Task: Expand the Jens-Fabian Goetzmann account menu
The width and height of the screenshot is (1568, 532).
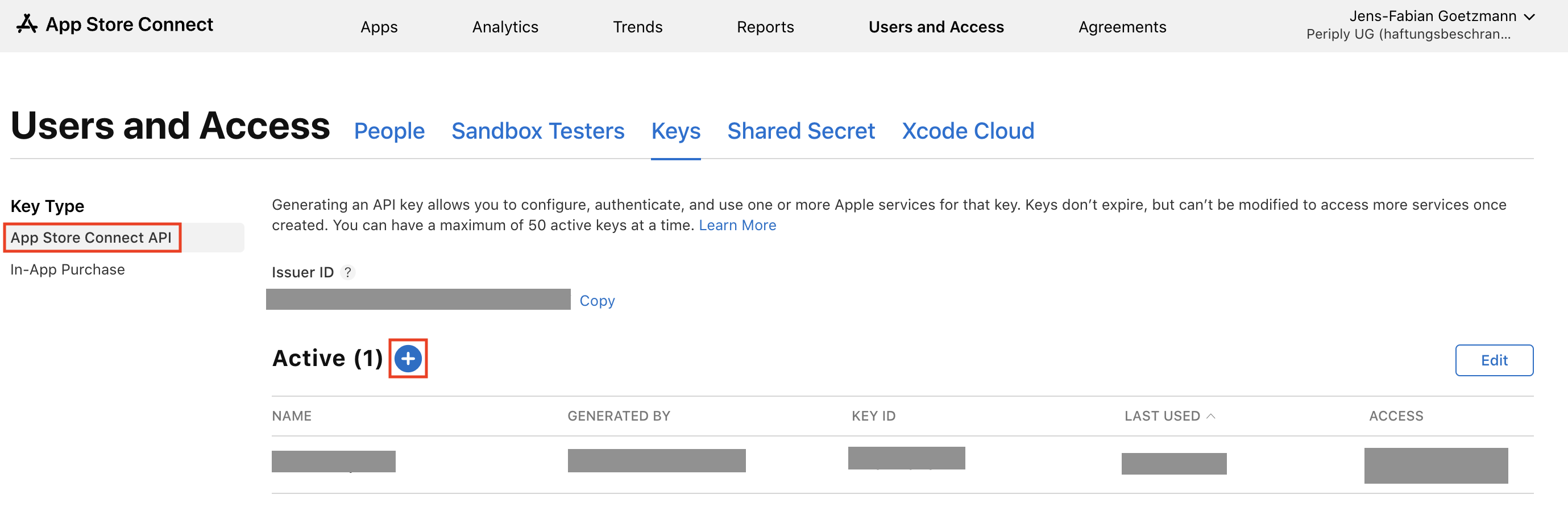Action: 1529,17
